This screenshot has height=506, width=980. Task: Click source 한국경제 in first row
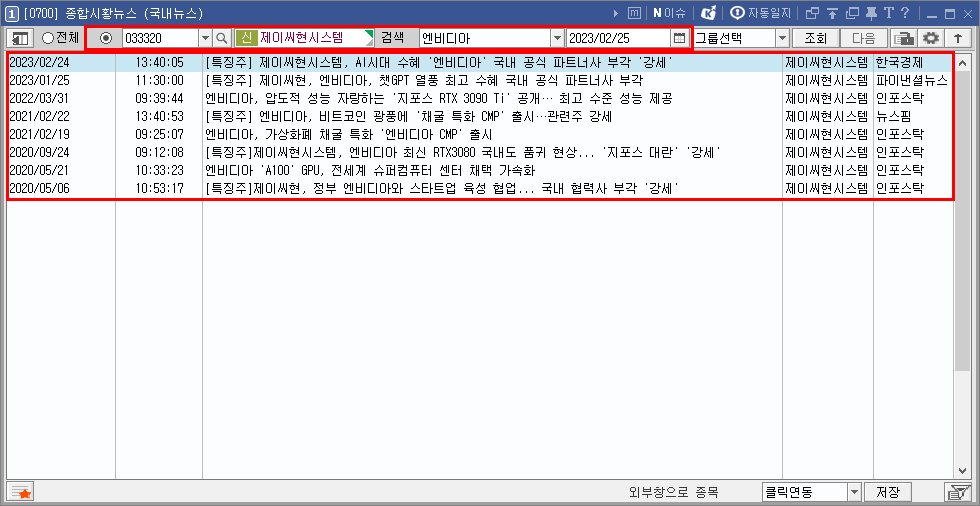[x=900, y=62]
